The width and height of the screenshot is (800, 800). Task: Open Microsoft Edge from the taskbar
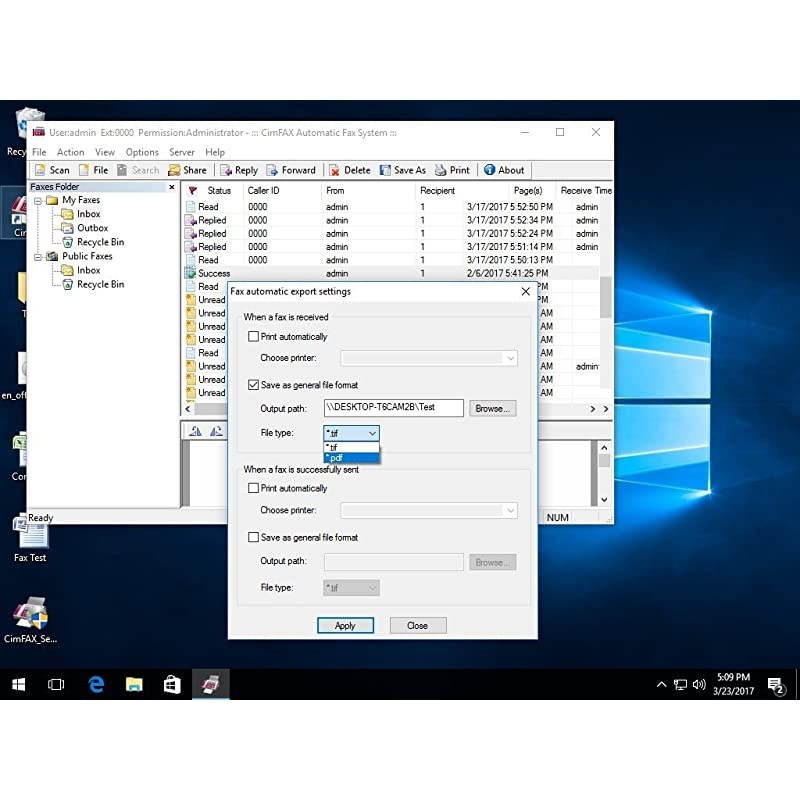(96, 684)
